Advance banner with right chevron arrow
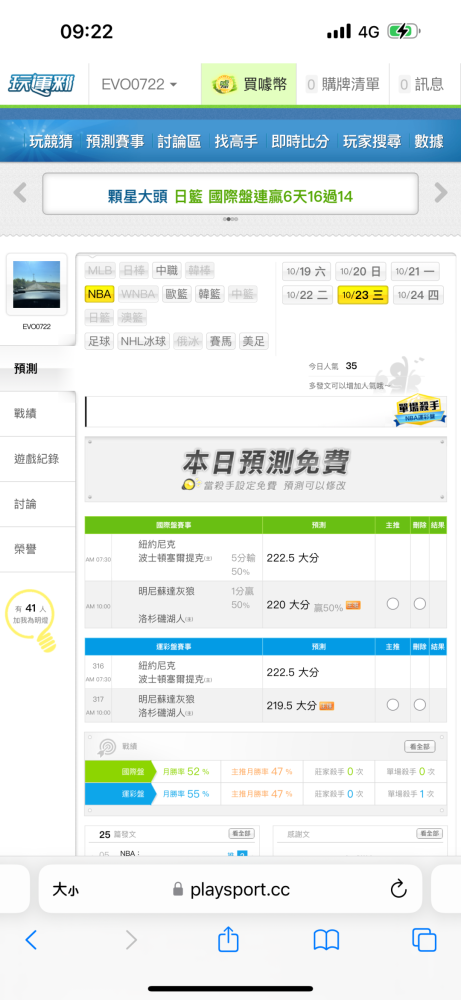The height and width of the screenshot is (1000, 461). pyautogui.click(x=441, y=192)
